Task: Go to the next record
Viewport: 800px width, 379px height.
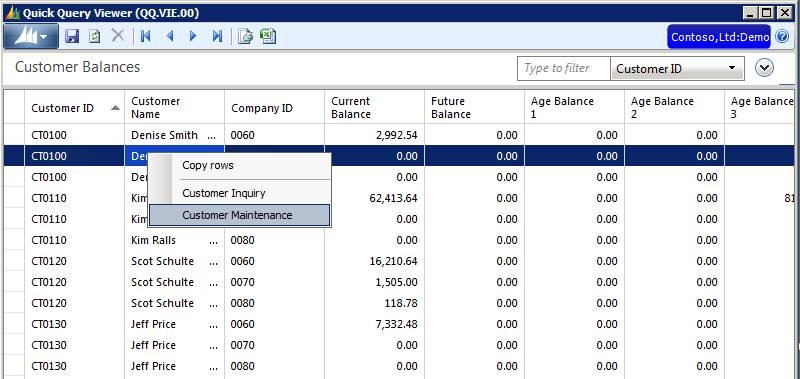Action: [x=193, y=36]
